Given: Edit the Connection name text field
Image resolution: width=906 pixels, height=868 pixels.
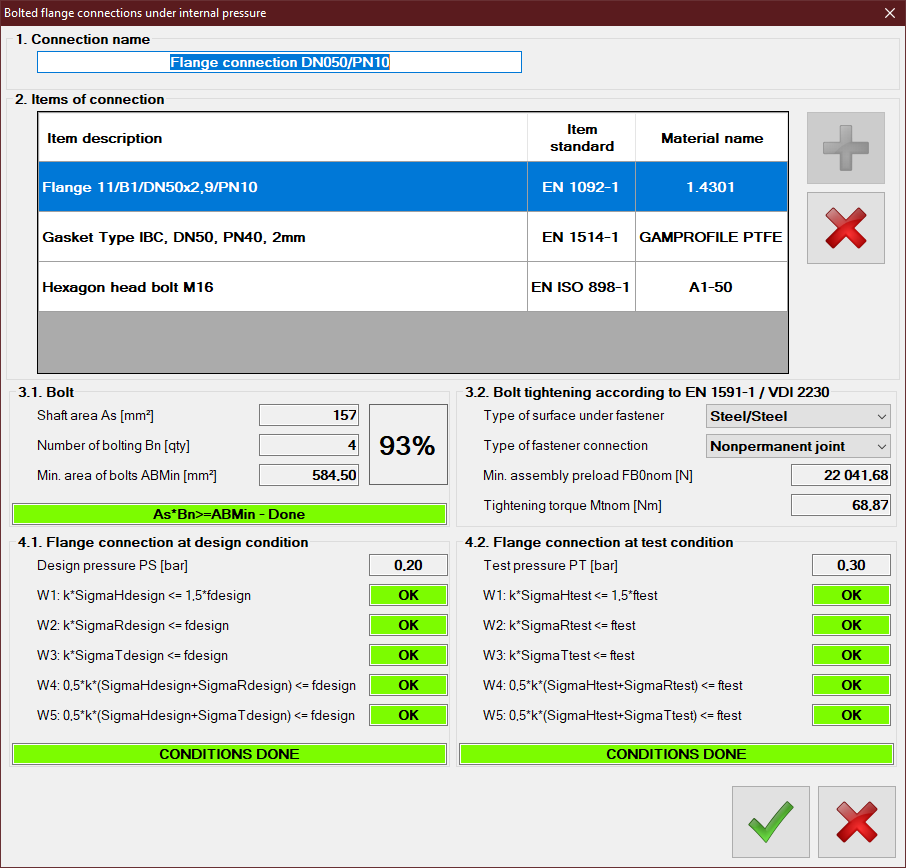Looking at the screenshot, I should point(279,62).
